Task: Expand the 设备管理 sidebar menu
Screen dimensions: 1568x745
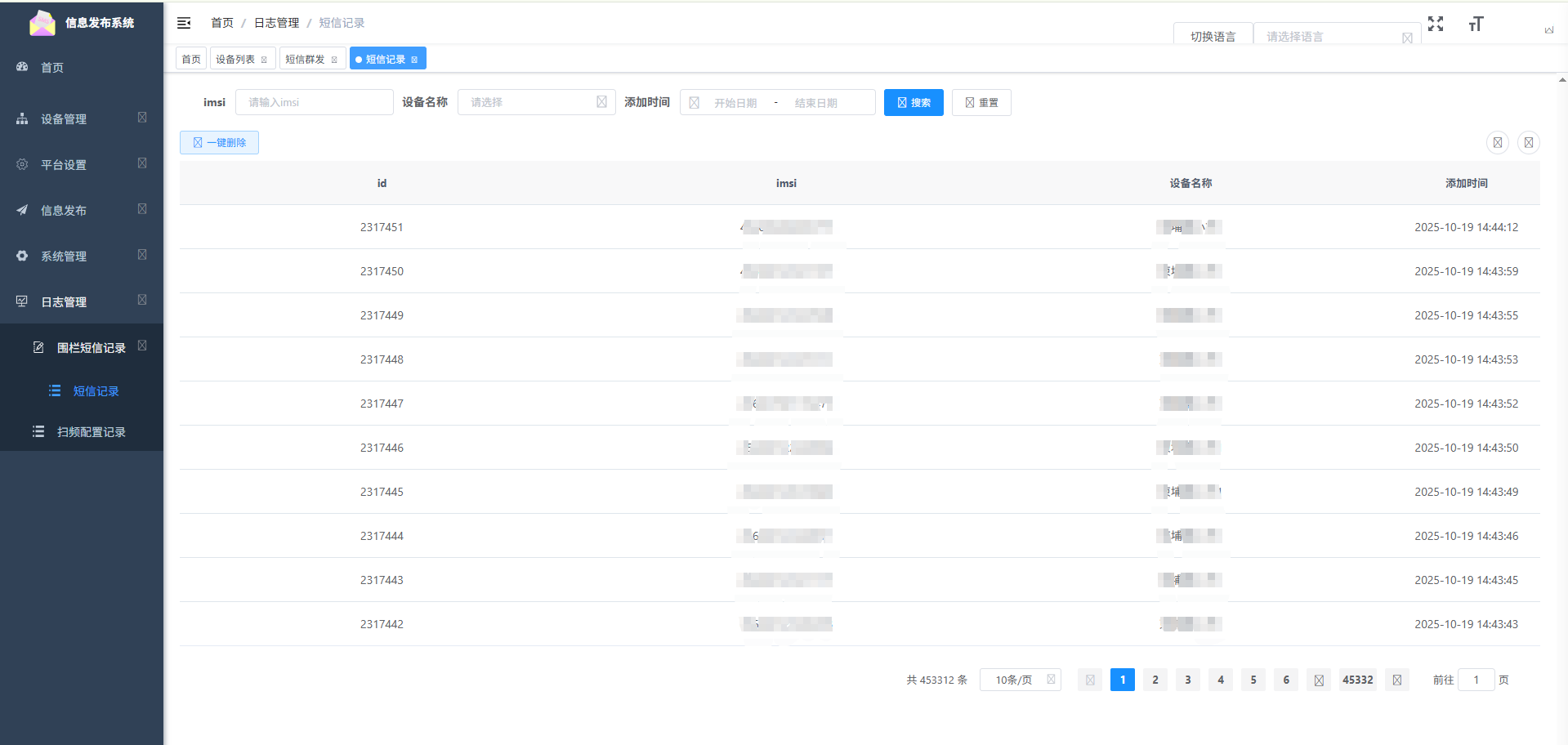Action: (81, 118)
